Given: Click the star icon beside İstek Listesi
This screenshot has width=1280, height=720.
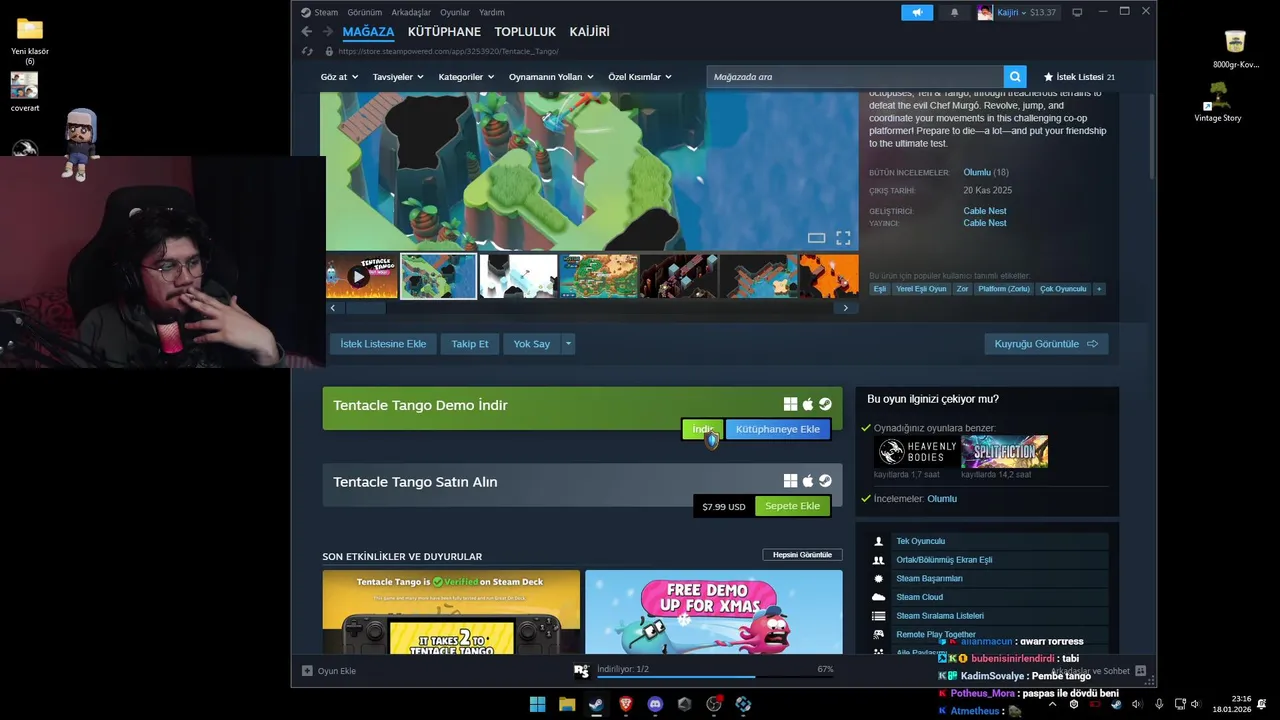Looking at the screenshot, I should click(x=1049, y=77).
